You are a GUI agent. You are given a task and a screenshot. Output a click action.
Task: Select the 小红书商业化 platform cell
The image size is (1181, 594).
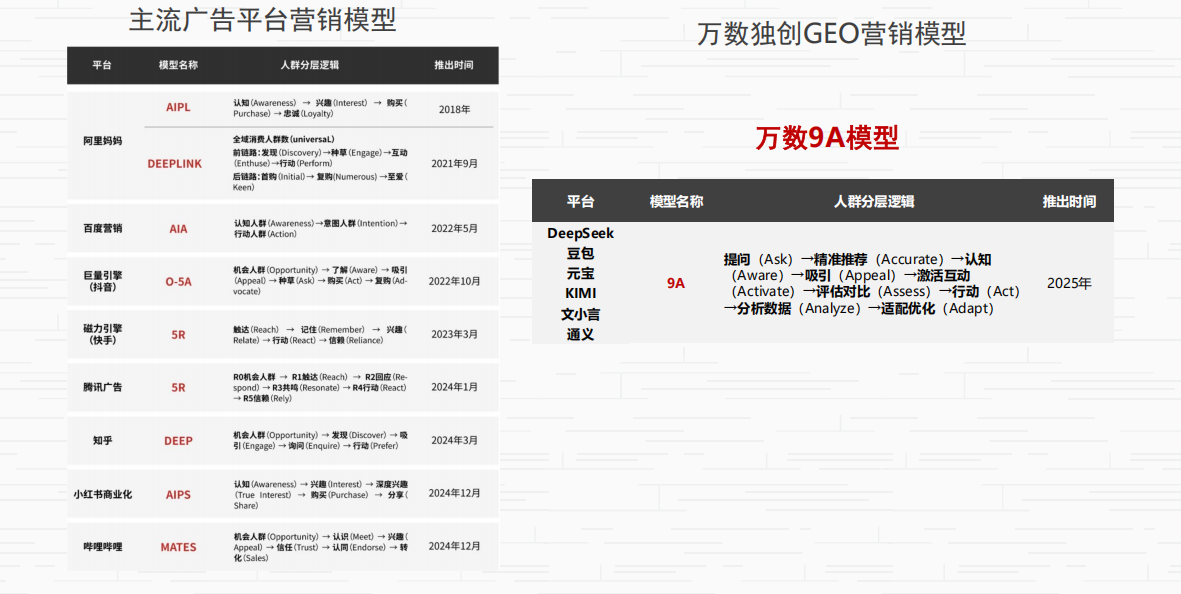click(102, 495)
